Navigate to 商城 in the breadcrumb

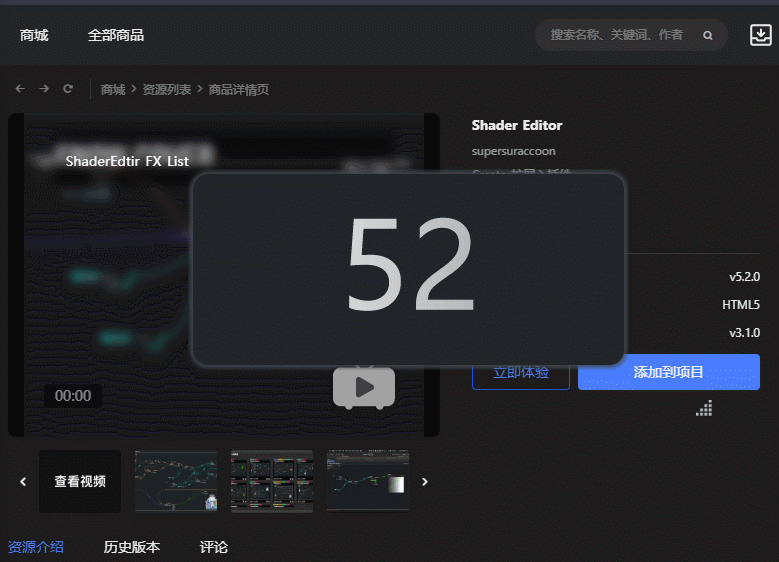coord(113,89)
